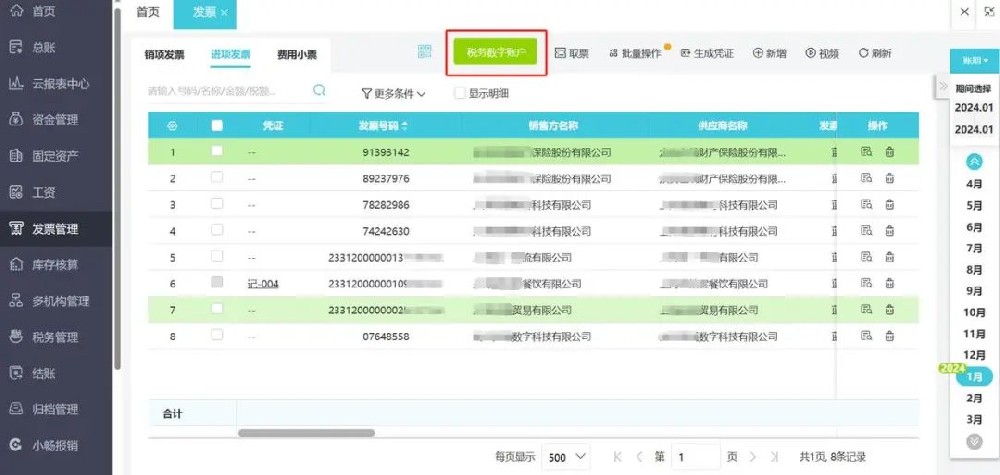Click the page number input box
Viewport: 1000px width, 475px height.
[696, 457]
